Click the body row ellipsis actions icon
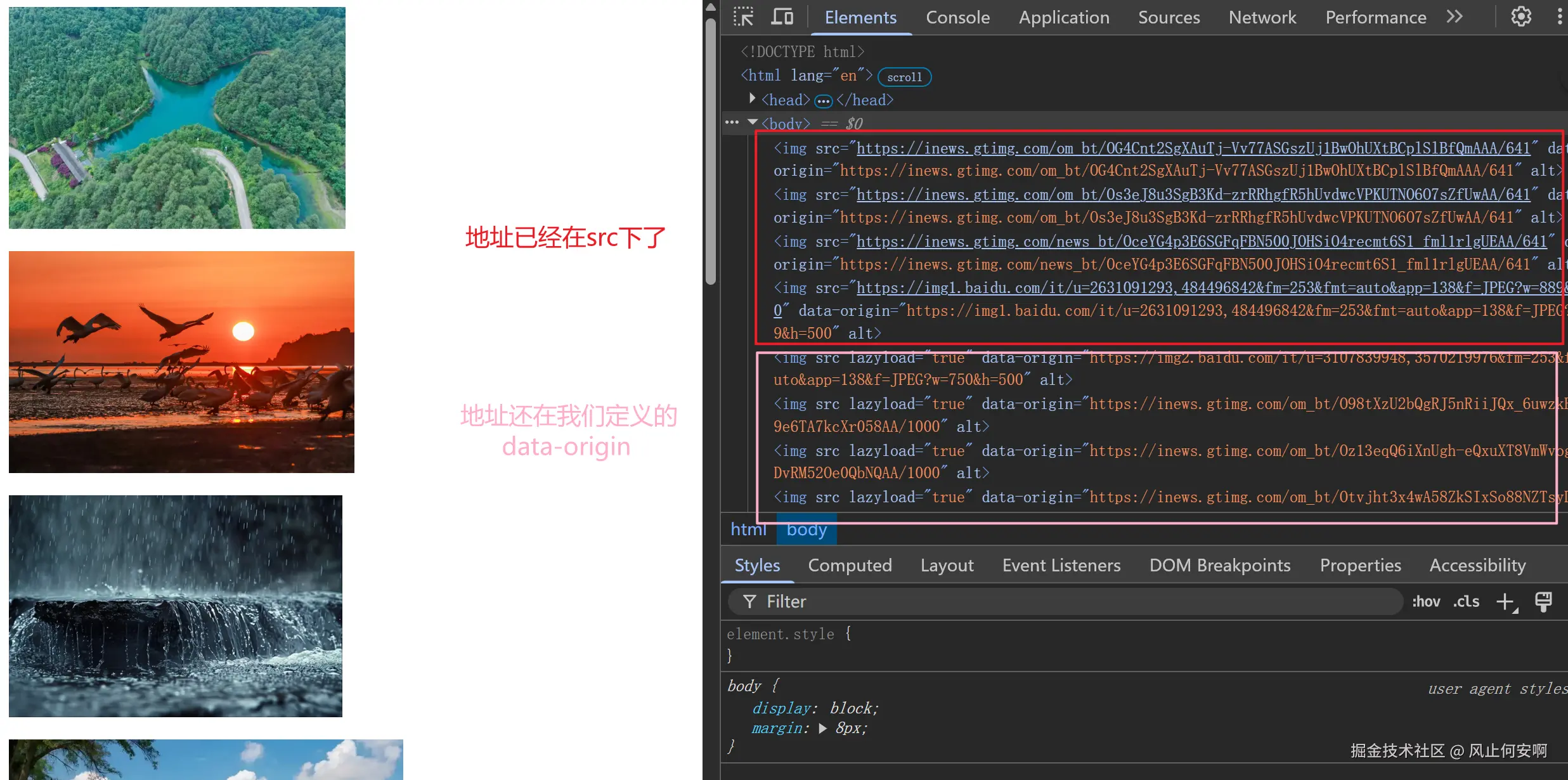 pyautogui.click(x=732, y=123)
